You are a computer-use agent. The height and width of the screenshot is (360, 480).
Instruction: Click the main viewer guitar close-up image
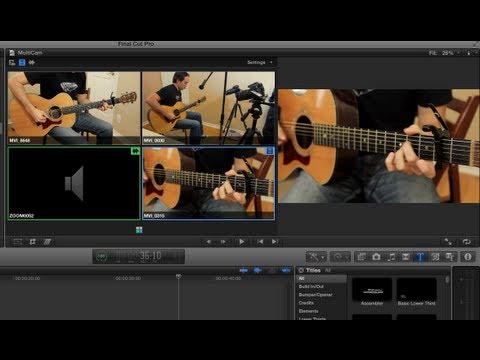tap(379, 146)
